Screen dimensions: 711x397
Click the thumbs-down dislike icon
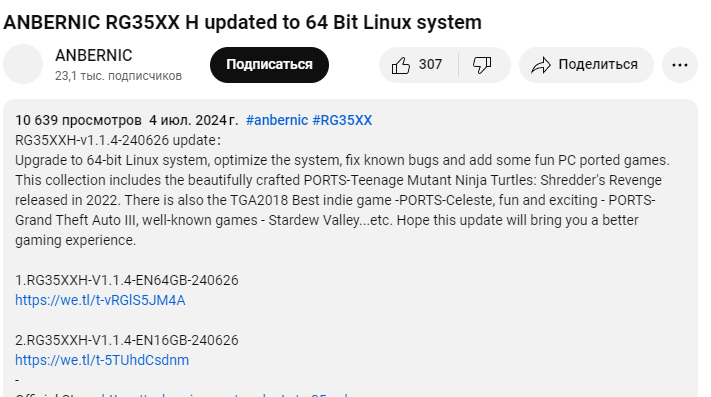pos(482,65)
